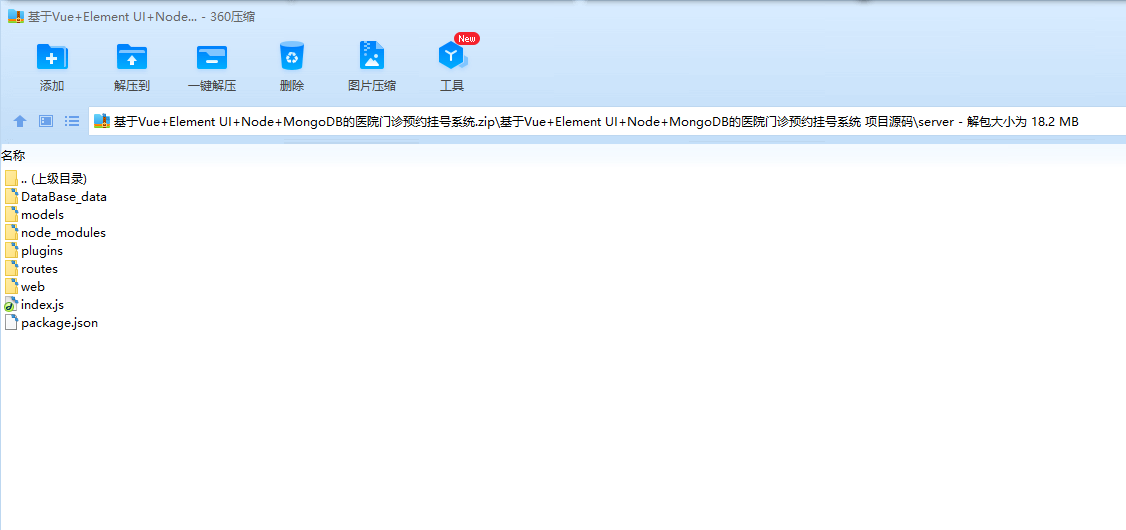Select the "web" name text
Image resolution: width=1126 pixels, height=530 pixels.
(x=33, y=287)
